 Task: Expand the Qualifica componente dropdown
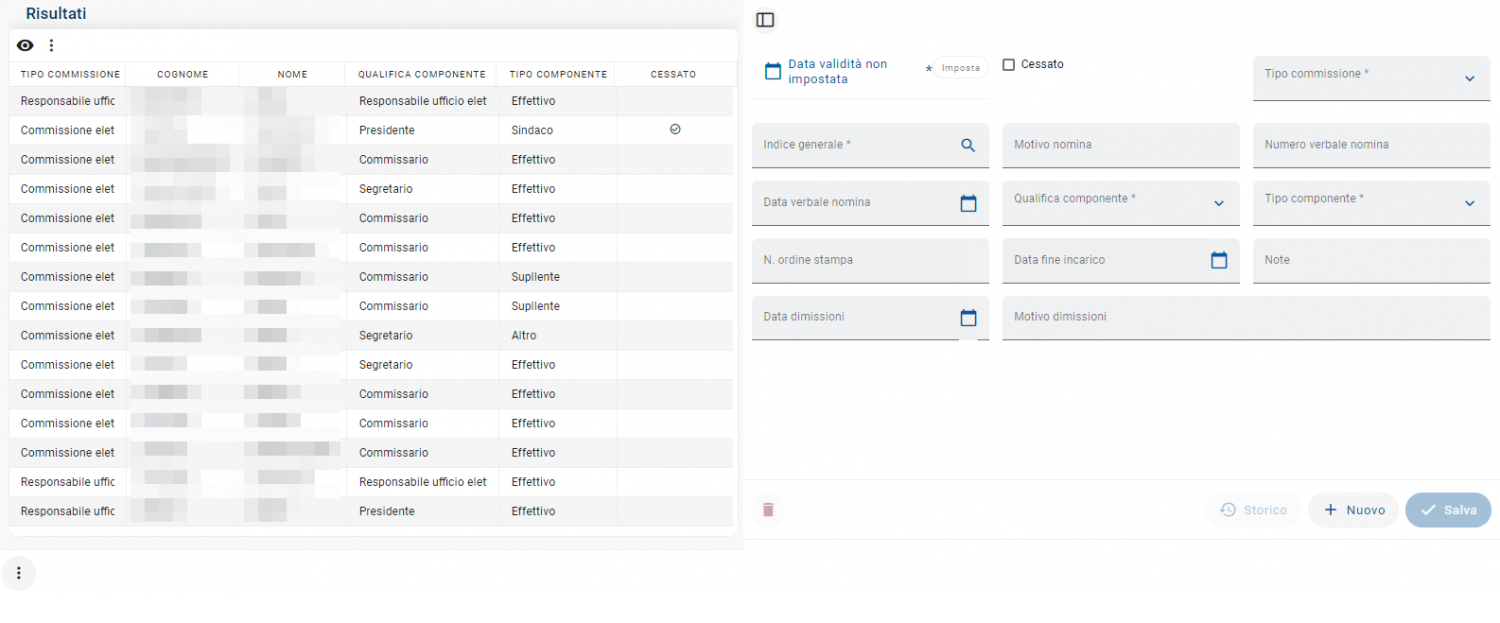click(x=1218, y=203)
